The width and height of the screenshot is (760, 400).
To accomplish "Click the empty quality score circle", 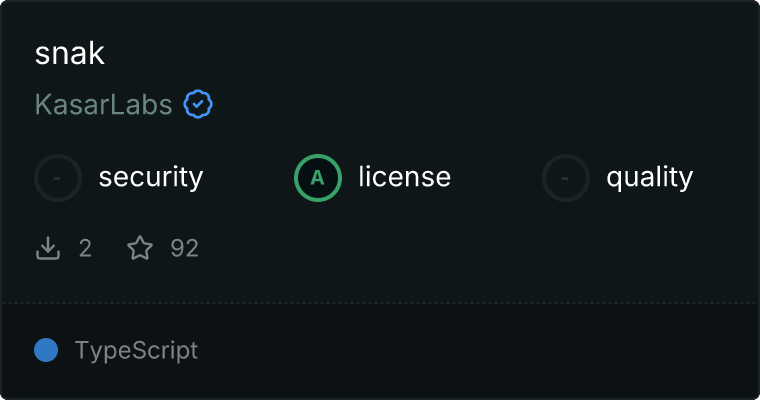I will 566,178.
